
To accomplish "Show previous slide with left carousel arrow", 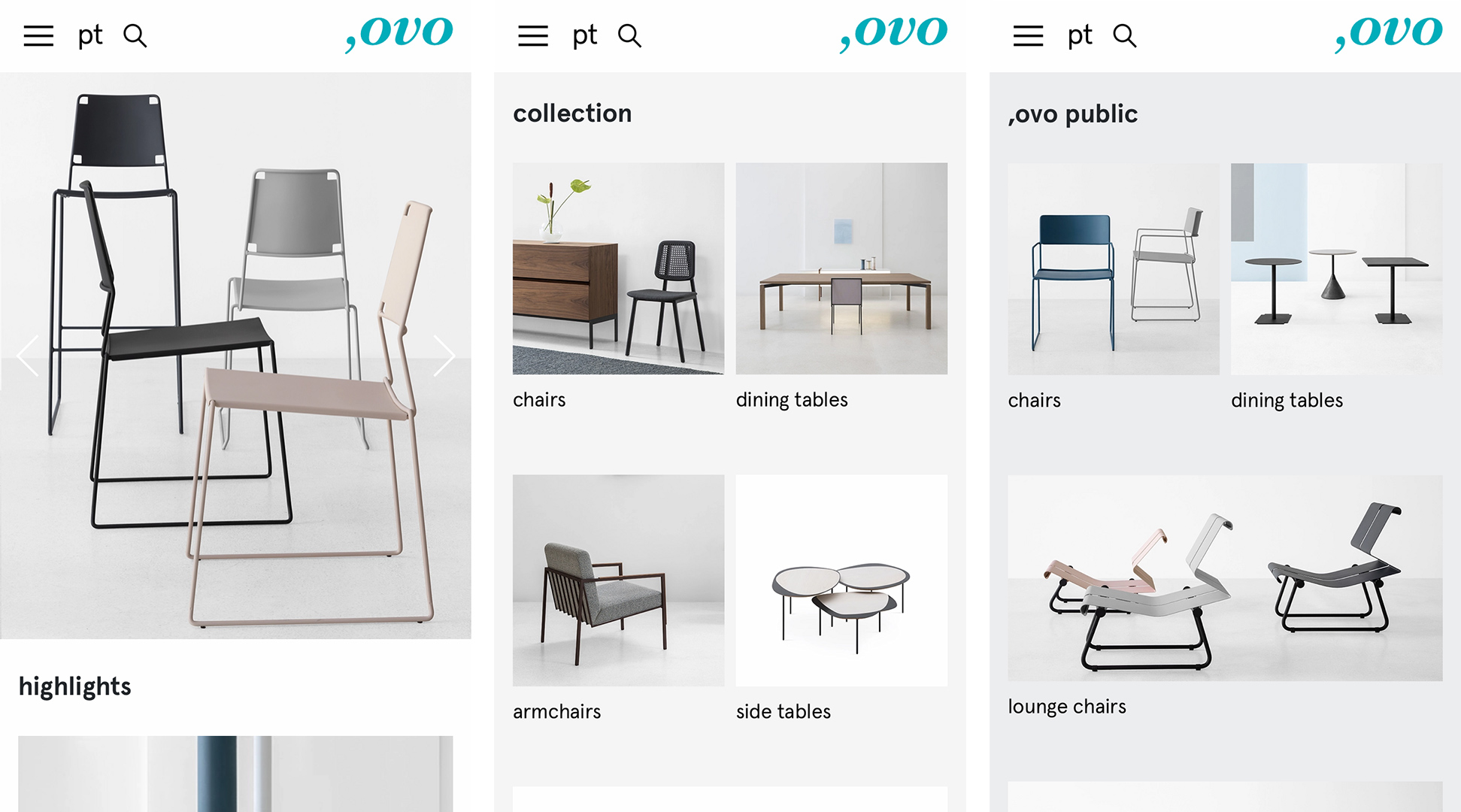I will point(28,356).
